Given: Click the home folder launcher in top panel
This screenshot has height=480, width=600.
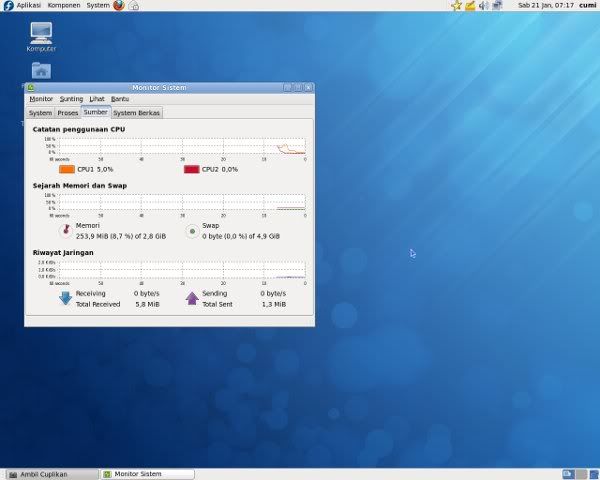Looking at the screenshot, I should point(134,5).
